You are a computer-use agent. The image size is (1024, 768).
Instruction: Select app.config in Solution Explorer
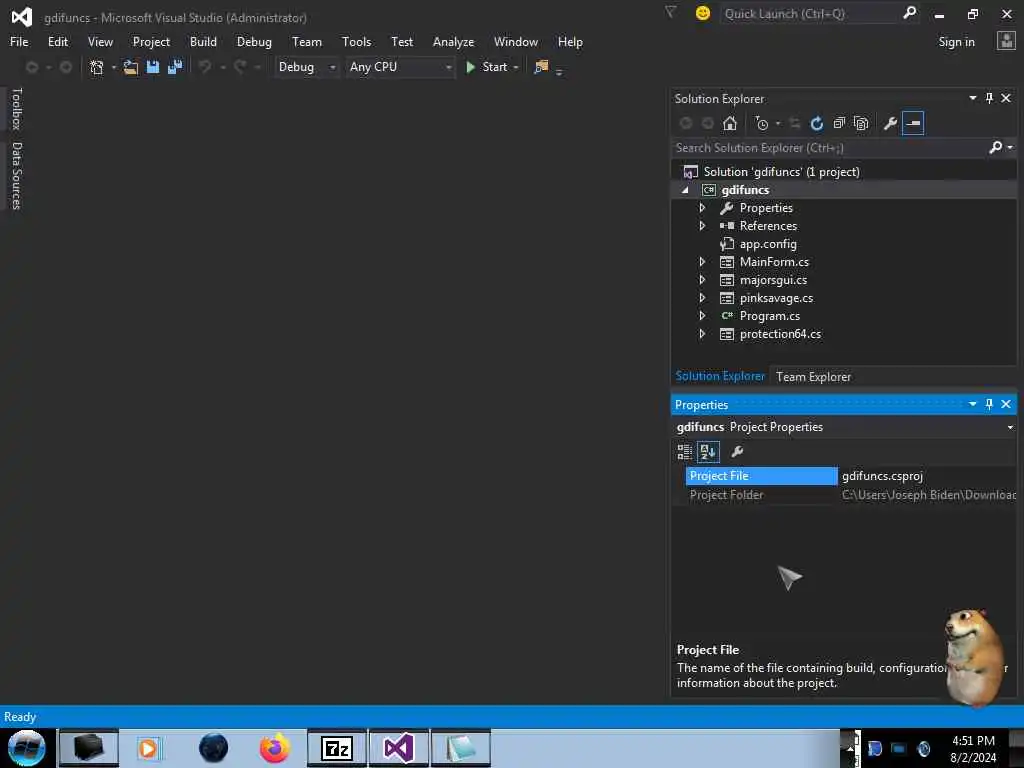coord(768,244)
